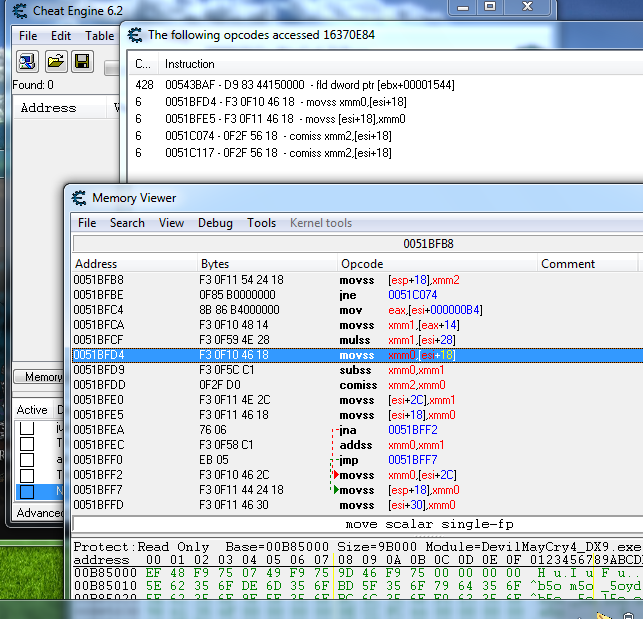Viewport: 643px width, 619px height.
Task: Click the Open Process computer icon
Action: [x=27, y=62]
